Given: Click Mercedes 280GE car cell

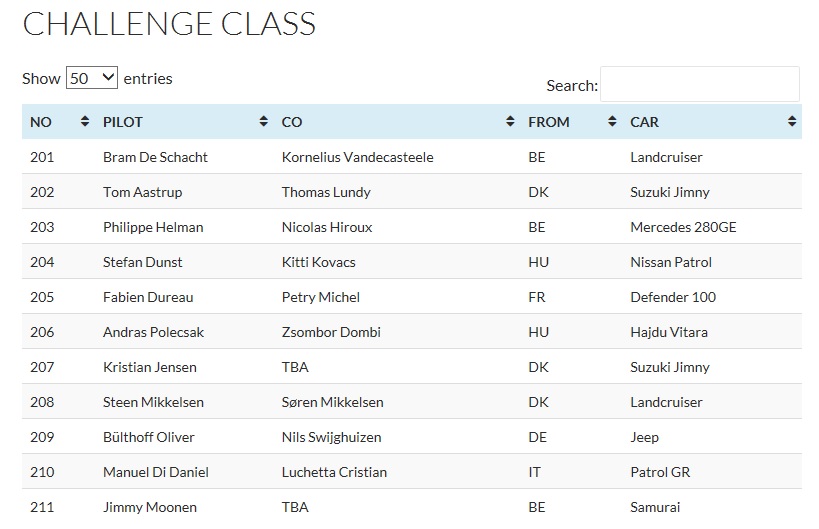Looking at the screenshot, I should [x=683, y=227].
